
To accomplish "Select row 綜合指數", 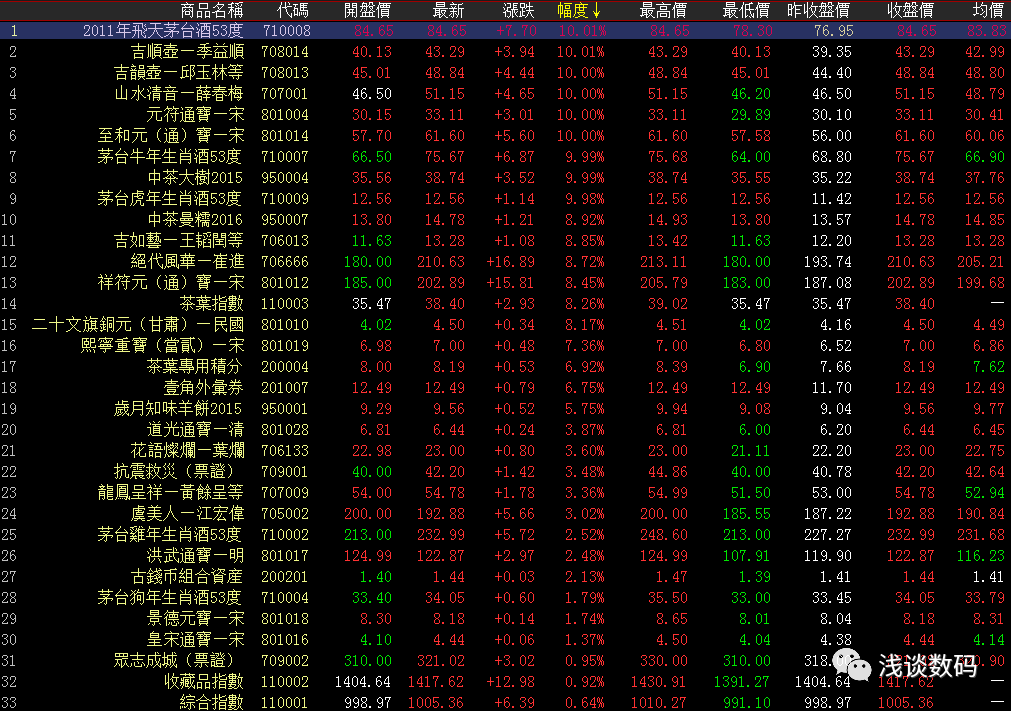I will 506,702.
